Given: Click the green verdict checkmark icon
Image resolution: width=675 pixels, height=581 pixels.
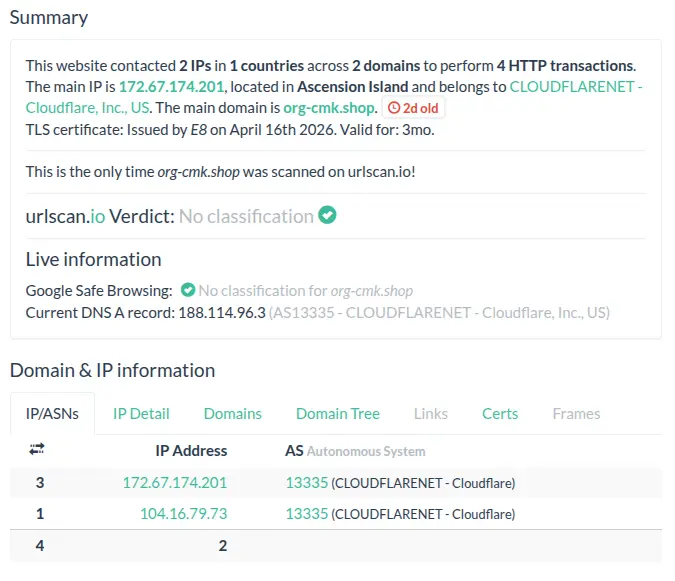Looking at the screenshot, I should tap(327, 215).
